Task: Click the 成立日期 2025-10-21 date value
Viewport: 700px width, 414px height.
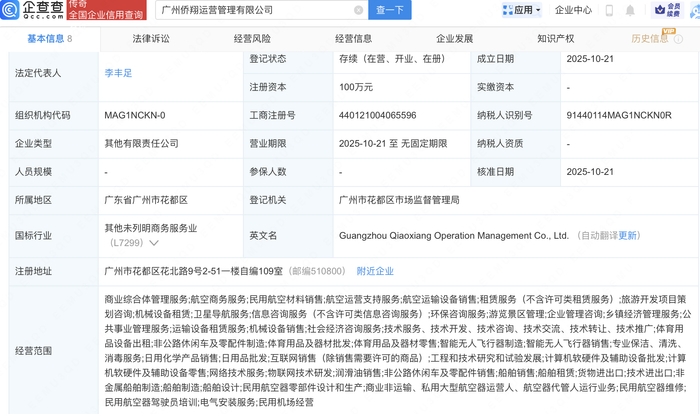Action: point(590,59)
